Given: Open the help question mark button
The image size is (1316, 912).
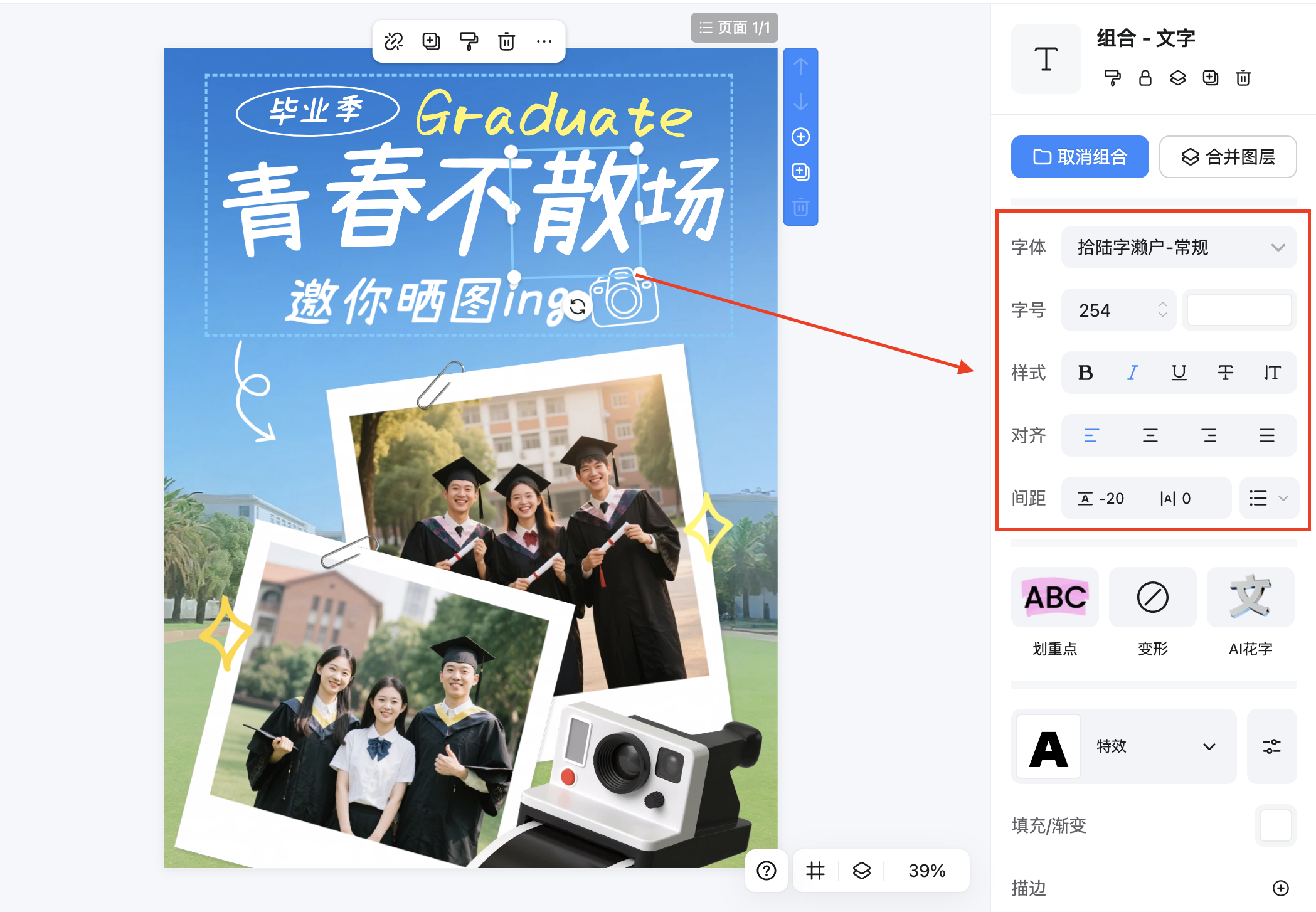Looking at the screenshot, I should [766, 871].
